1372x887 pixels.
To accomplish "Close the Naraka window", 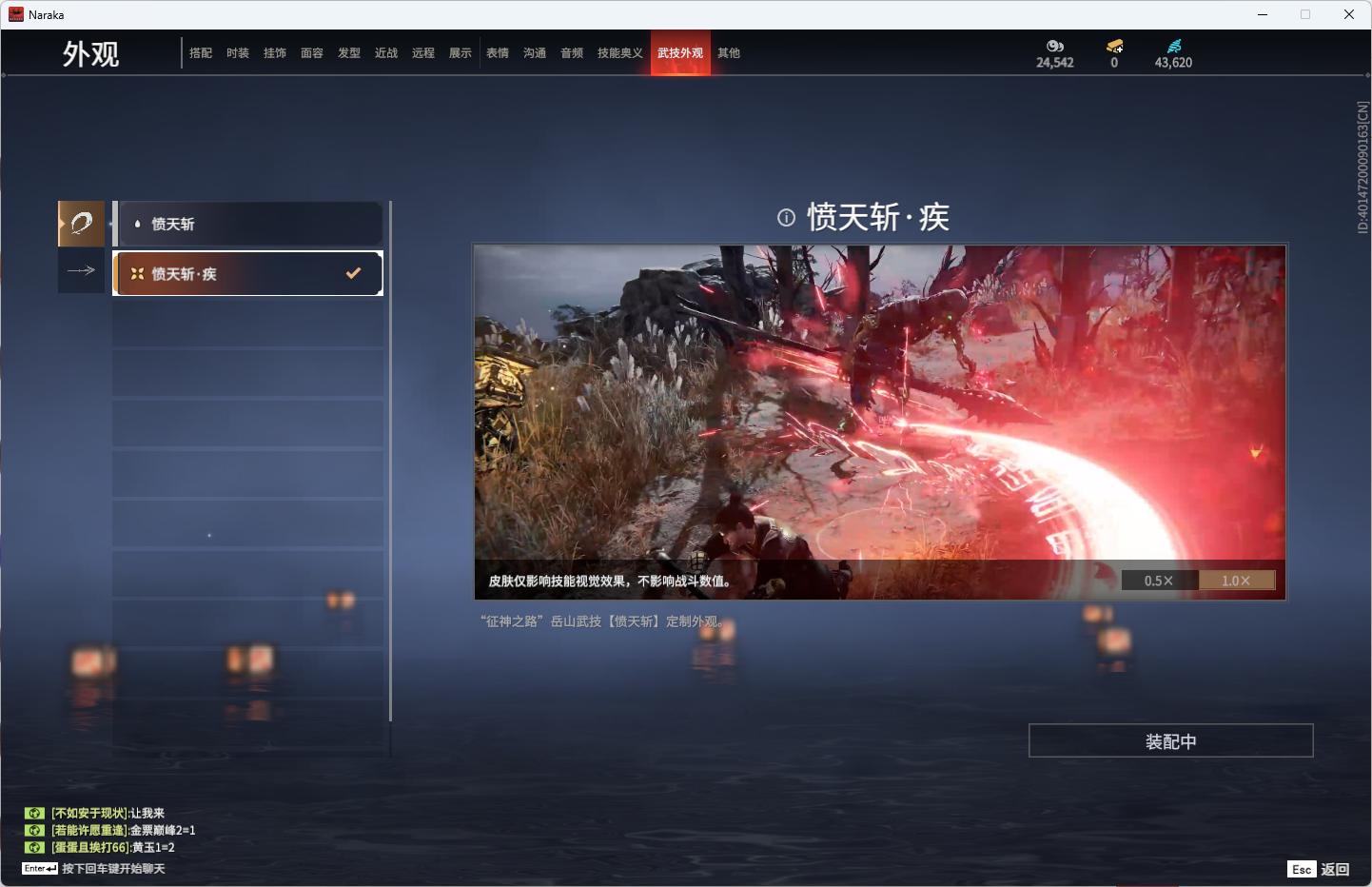I will [x=1349, y=14].
